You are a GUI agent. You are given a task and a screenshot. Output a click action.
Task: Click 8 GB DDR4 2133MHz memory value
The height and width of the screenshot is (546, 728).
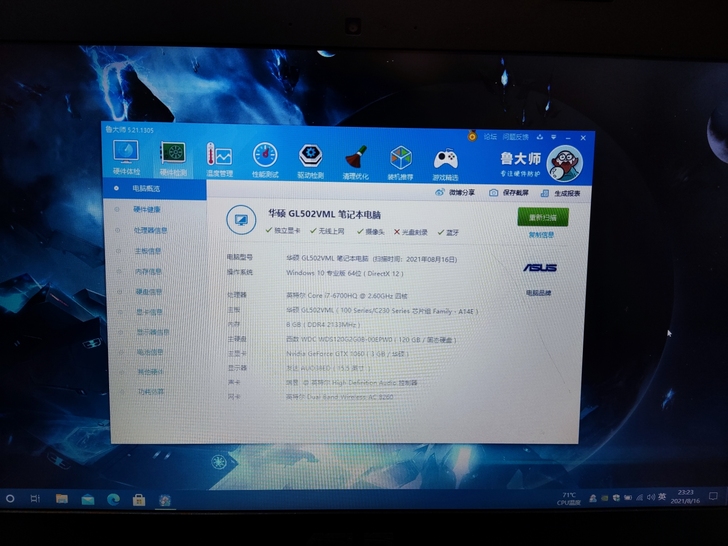click(323, 325)
